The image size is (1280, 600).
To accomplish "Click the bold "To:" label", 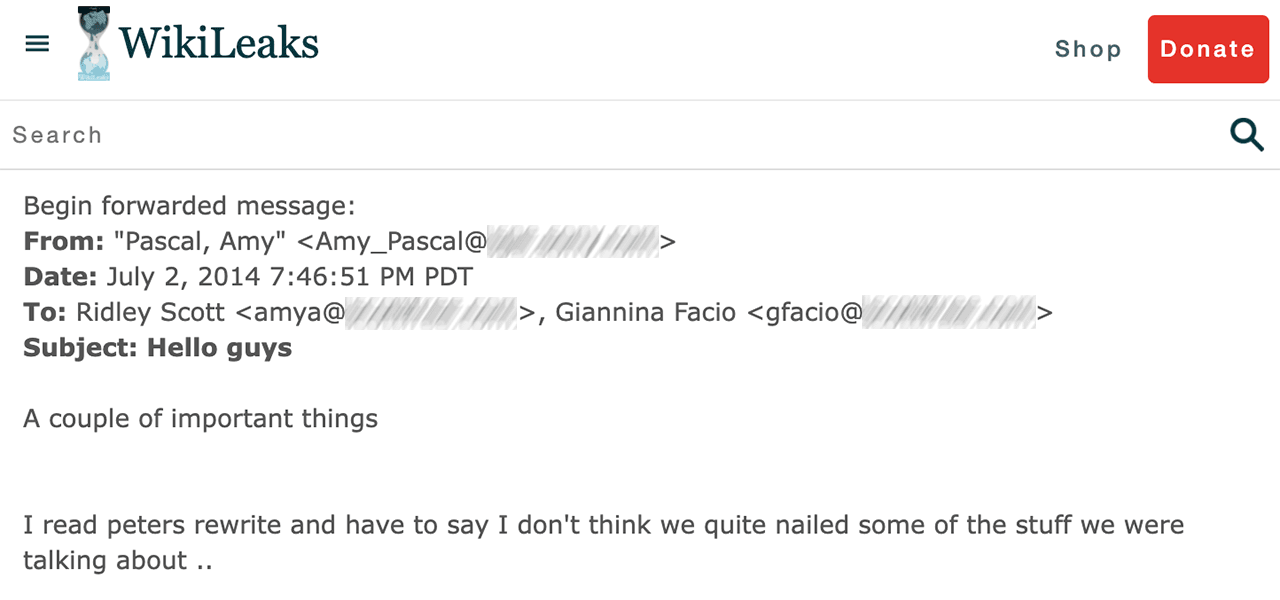I will click(45, 312).
